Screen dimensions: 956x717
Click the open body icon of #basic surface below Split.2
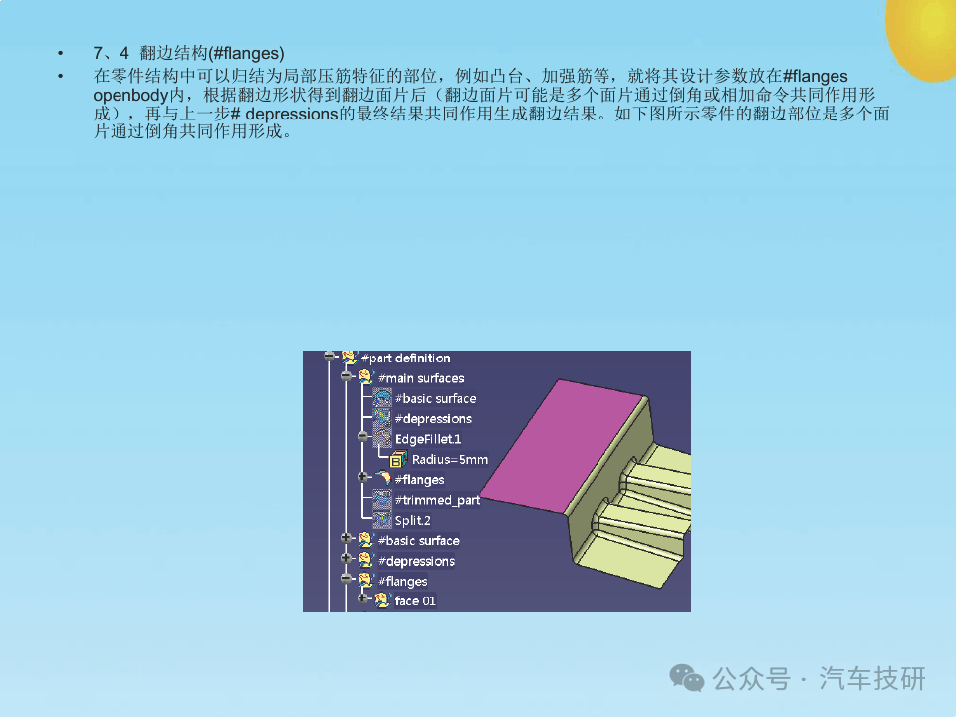pos(365,540)
